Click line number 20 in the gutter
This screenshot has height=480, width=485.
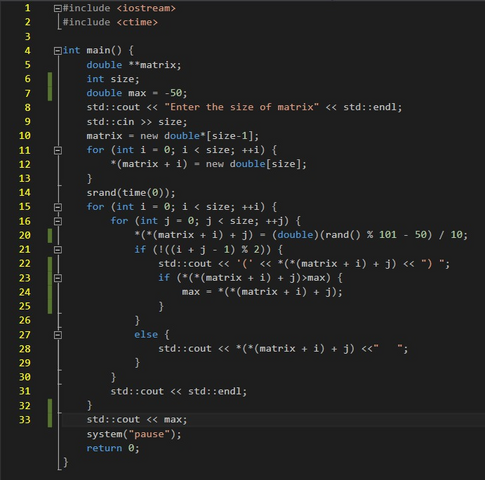(25, 235)
